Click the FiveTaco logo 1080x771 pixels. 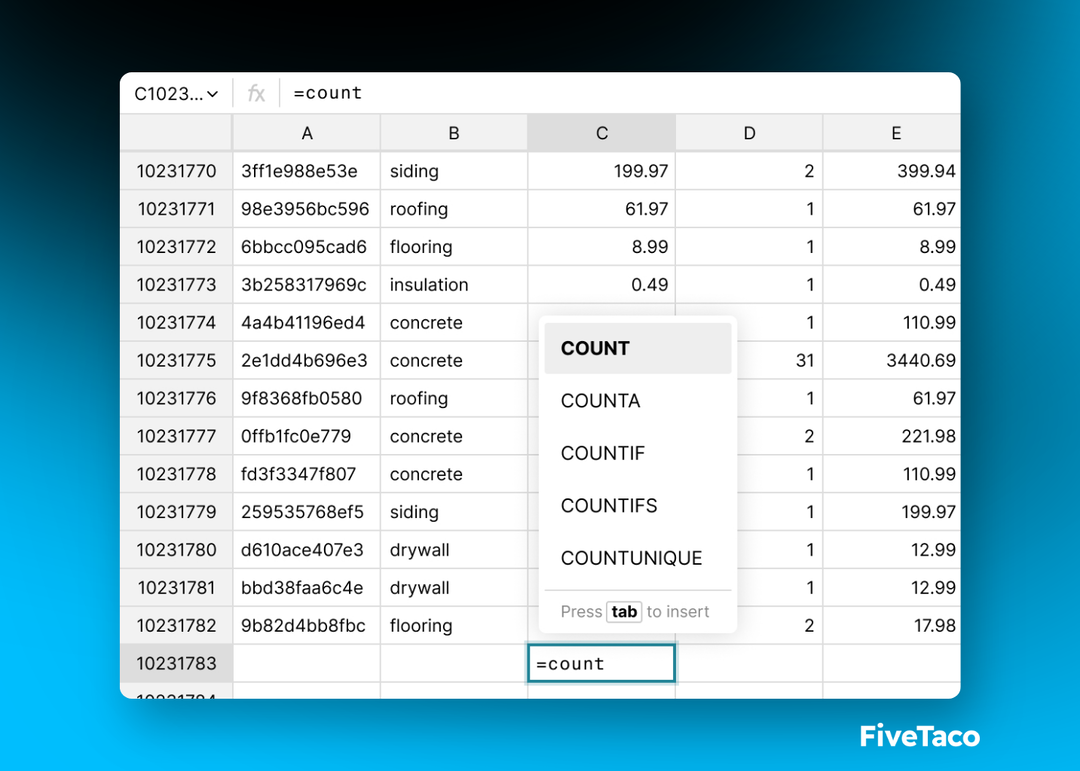[x=919, y=737]
